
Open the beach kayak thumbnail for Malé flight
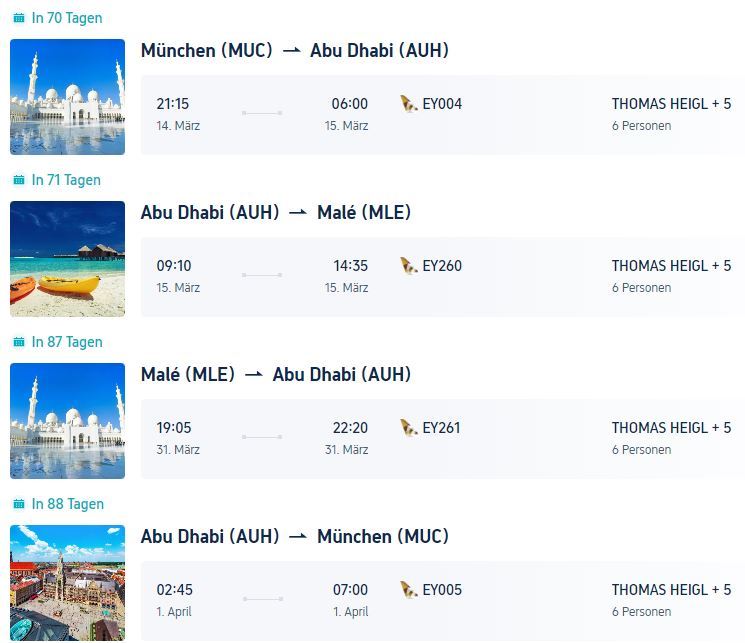coord(67,259)
